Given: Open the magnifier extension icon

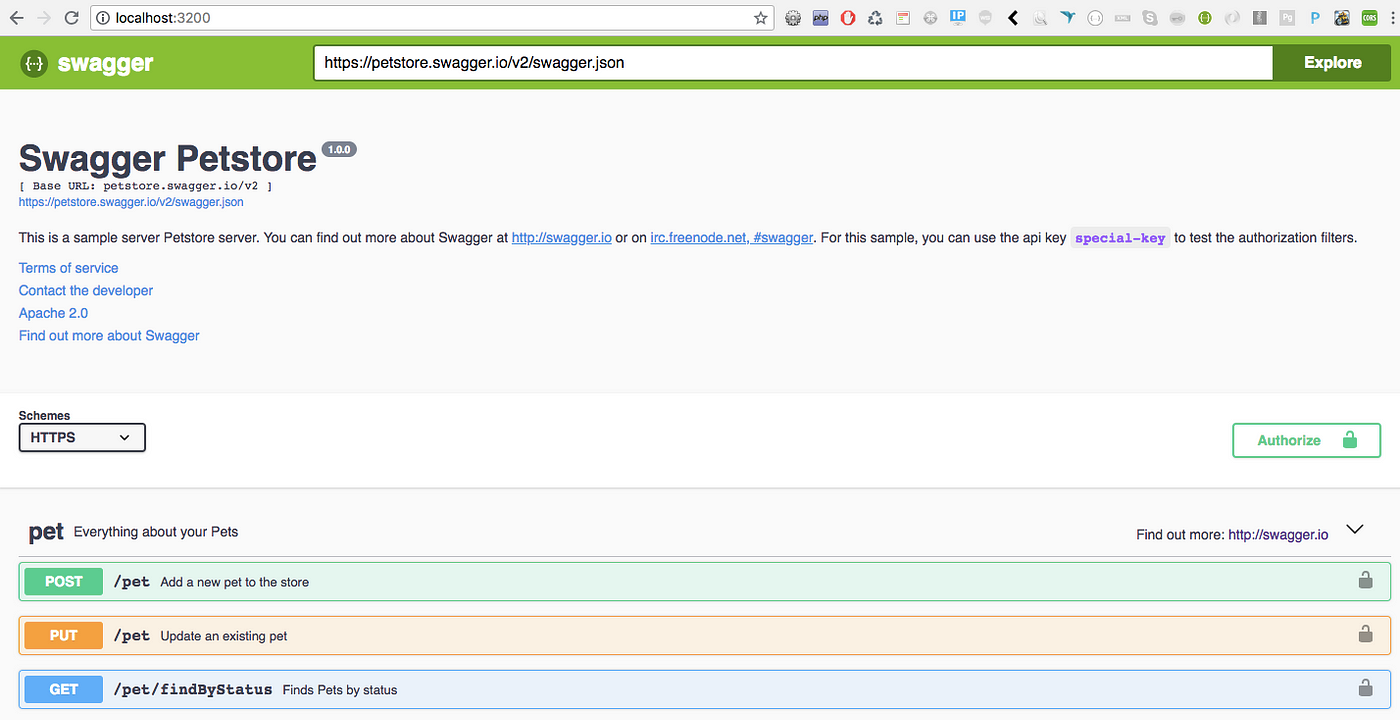Looking at the screenshot, I should pyautogui.click(x=1040, y=18).
